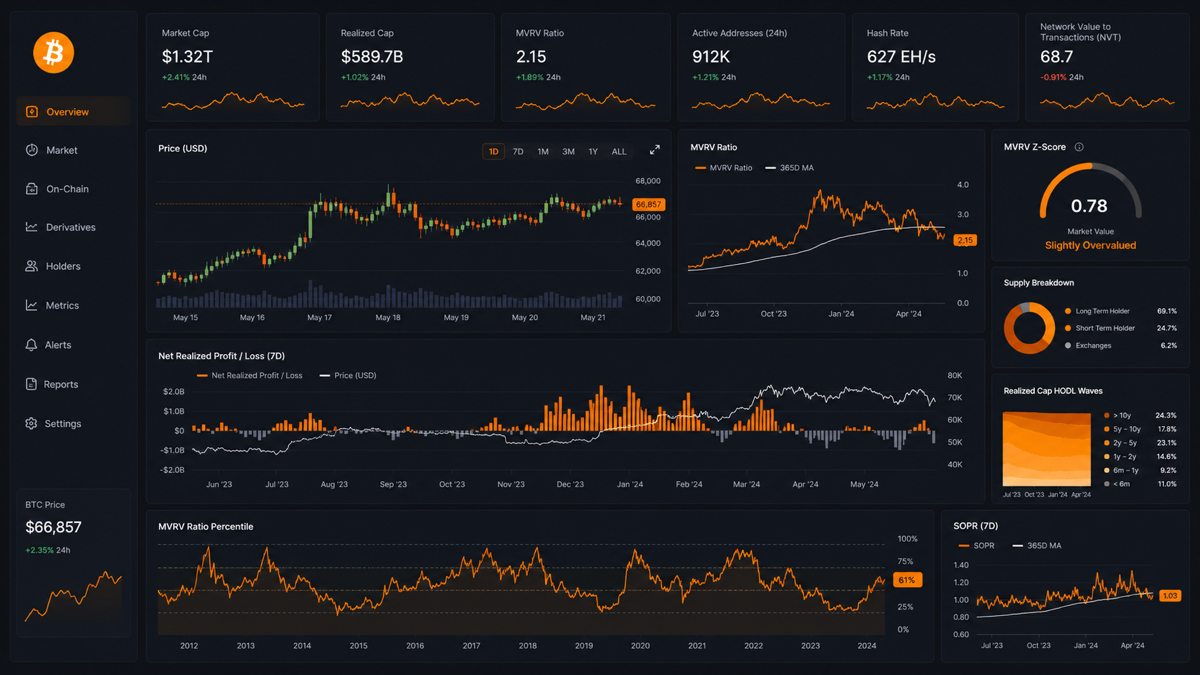Toggle Net Realized Profit / Loss series
The height and width of the screenshot is (675, 1200).
tap(250, 376)
